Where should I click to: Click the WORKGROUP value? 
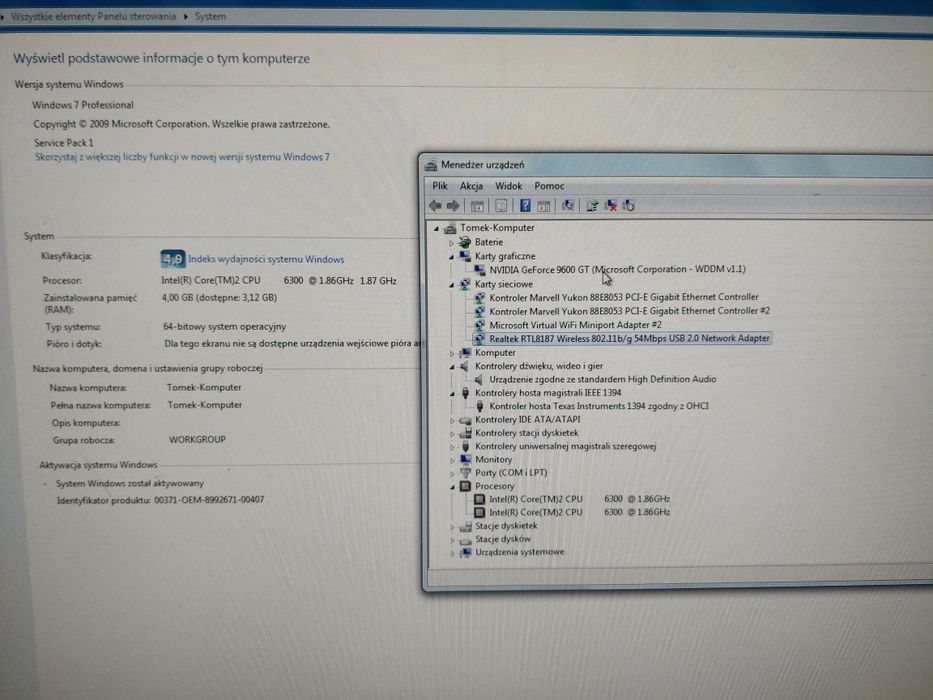tap(197, 440)
